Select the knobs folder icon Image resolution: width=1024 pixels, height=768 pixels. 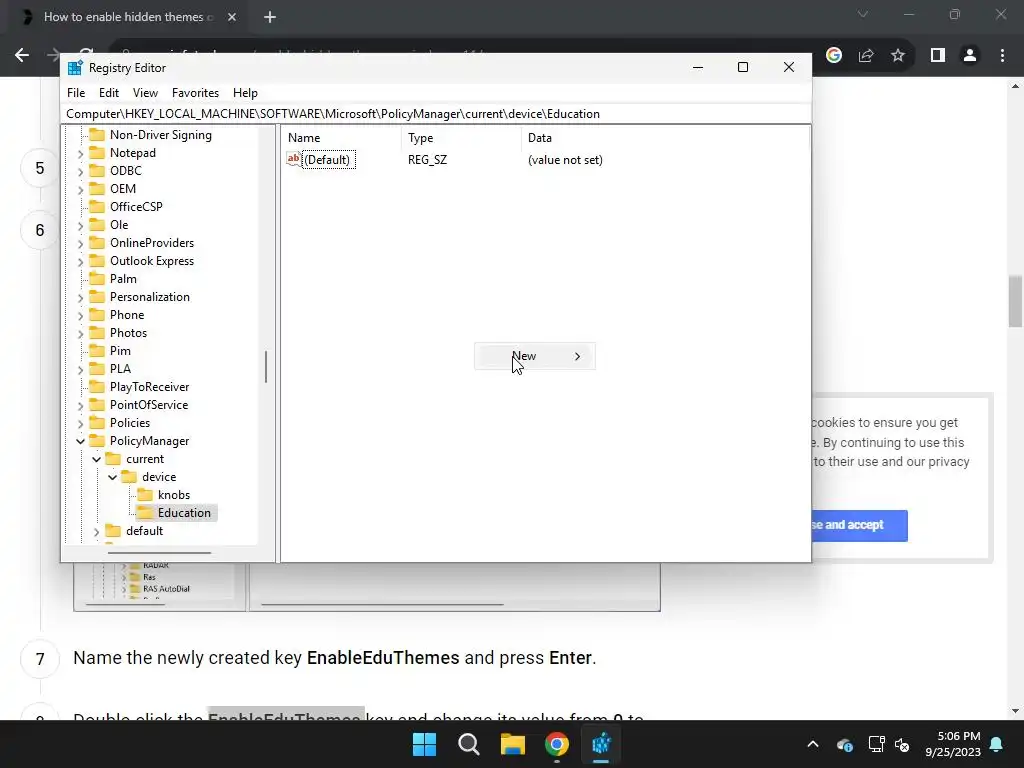tap(145, 495)
